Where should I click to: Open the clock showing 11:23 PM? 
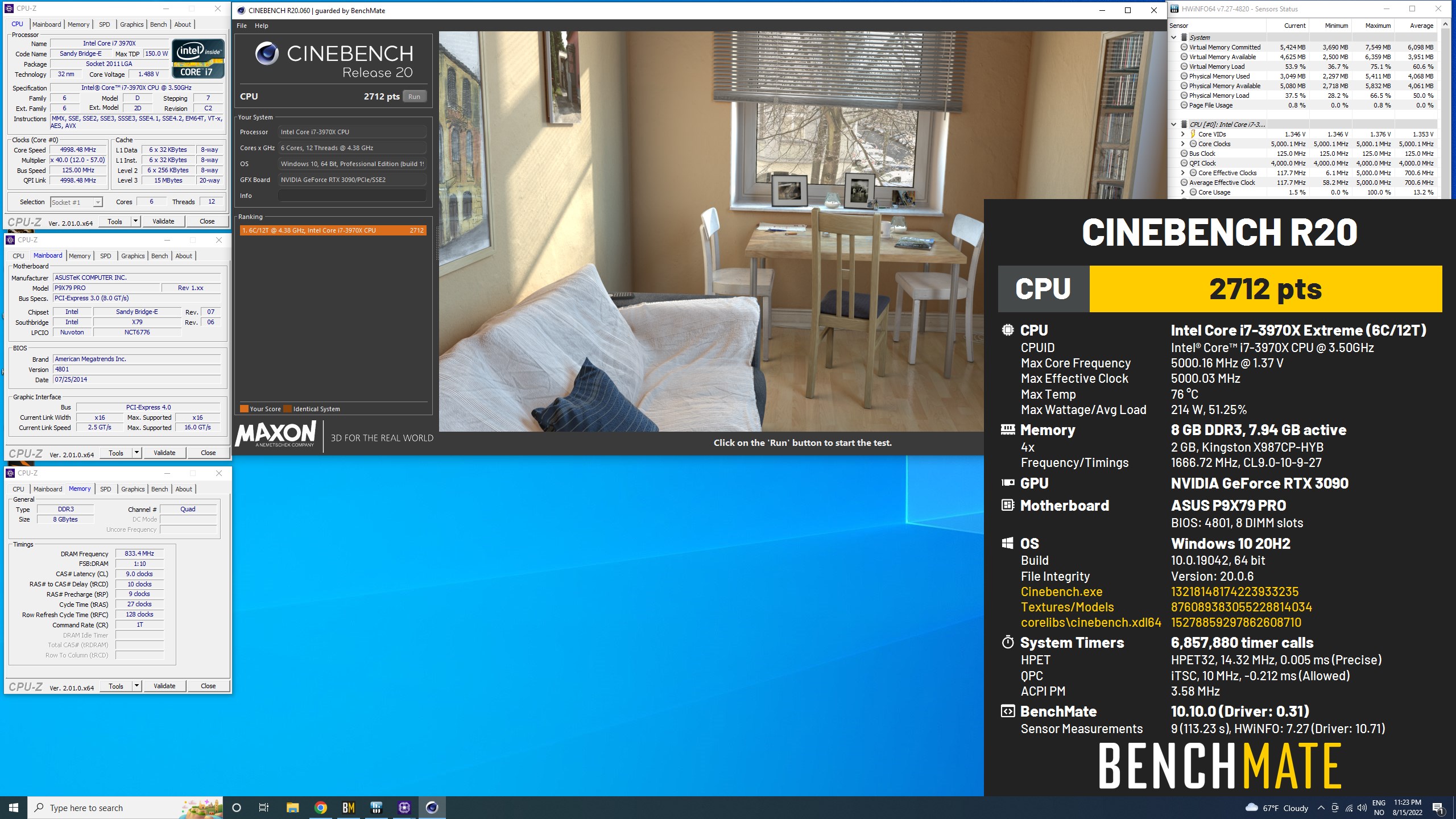[1407, 808]
